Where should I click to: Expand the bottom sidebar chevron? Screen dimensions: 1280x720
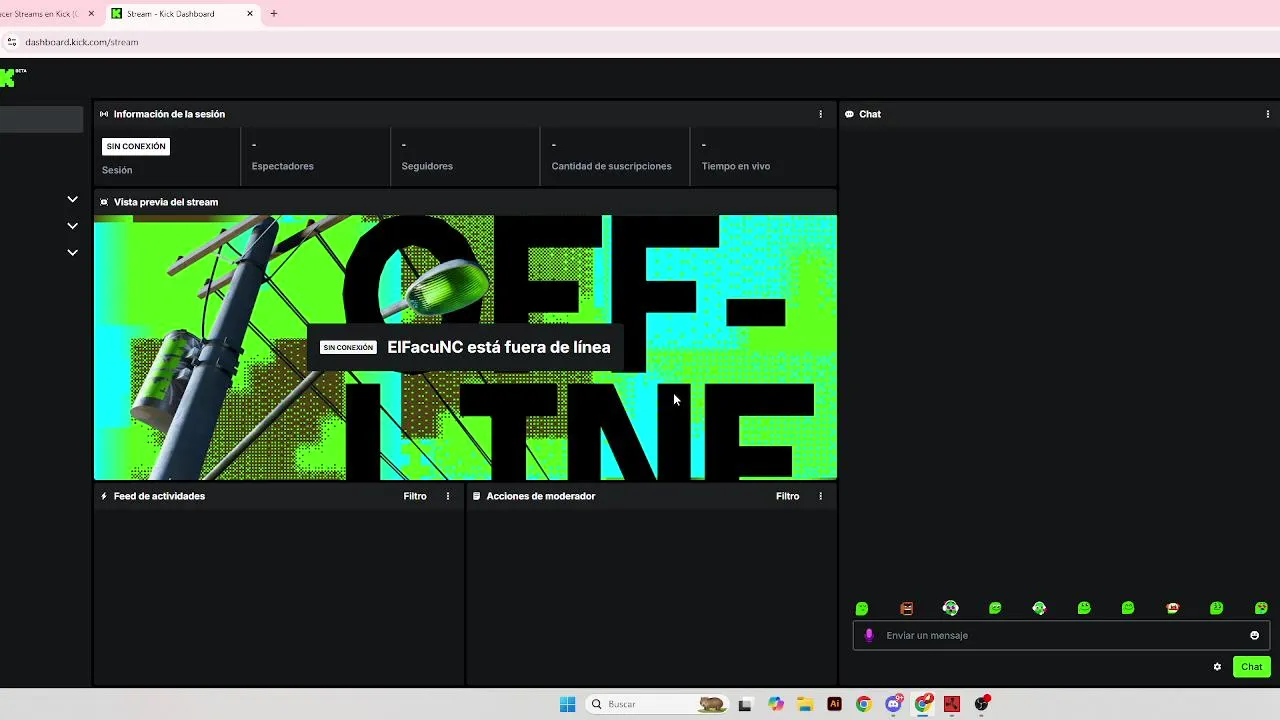tap(72, 252)
